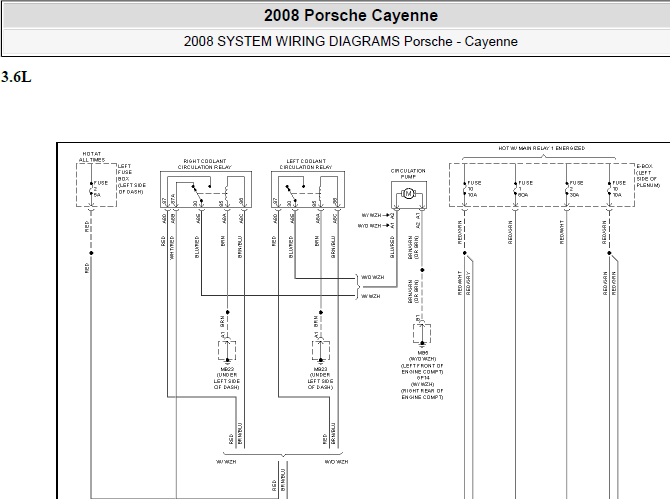Viewport: 670px width, 499px height.
Task: Click the "RED/GRY" wire label
Action: click(x=468, y=283)
